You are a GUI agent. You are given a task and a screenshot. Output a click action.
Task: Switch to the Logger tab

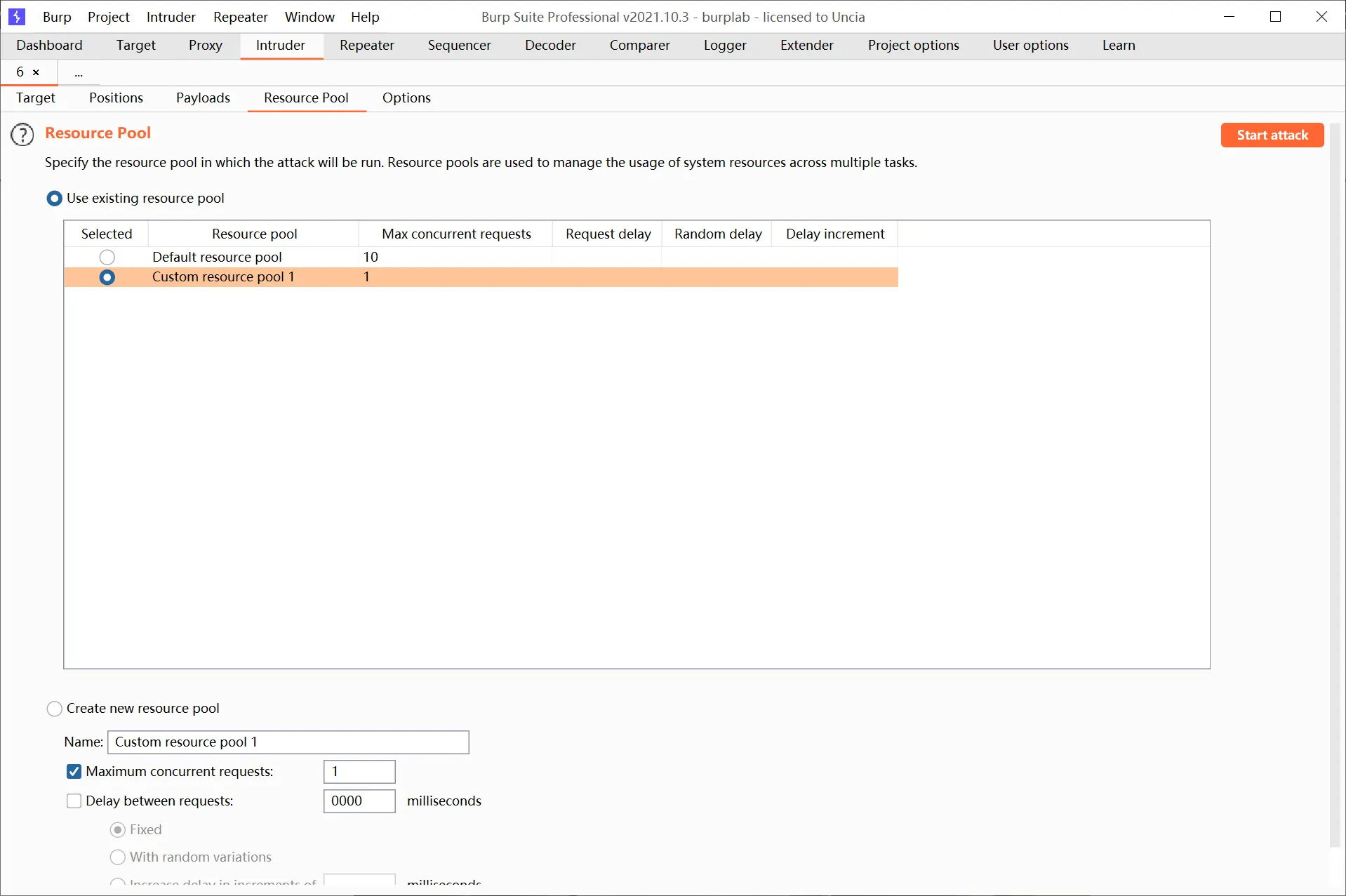(725, 46)
